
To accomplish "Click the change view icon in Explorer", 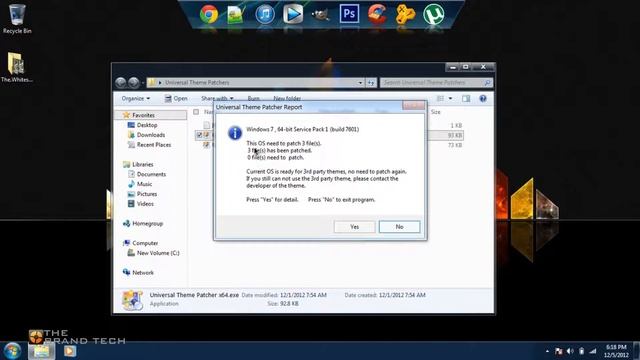I will point(440,98).
